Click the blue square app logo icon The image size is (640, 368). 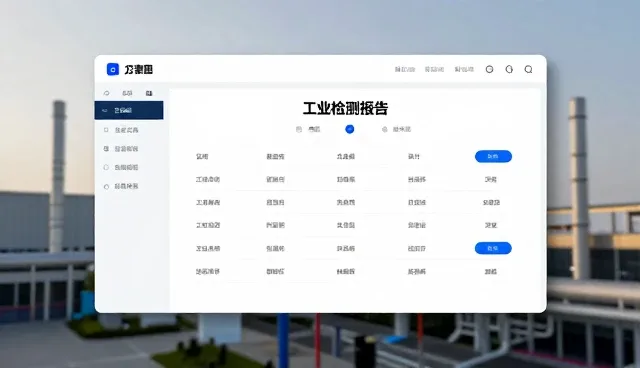coord(113,69)
